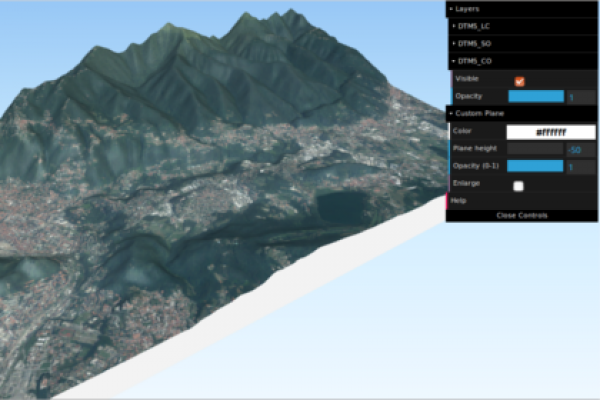The height and width of the screenshot is (400, 600).
Task: Collapse the Layers folder
Action: tap(471, 9)
